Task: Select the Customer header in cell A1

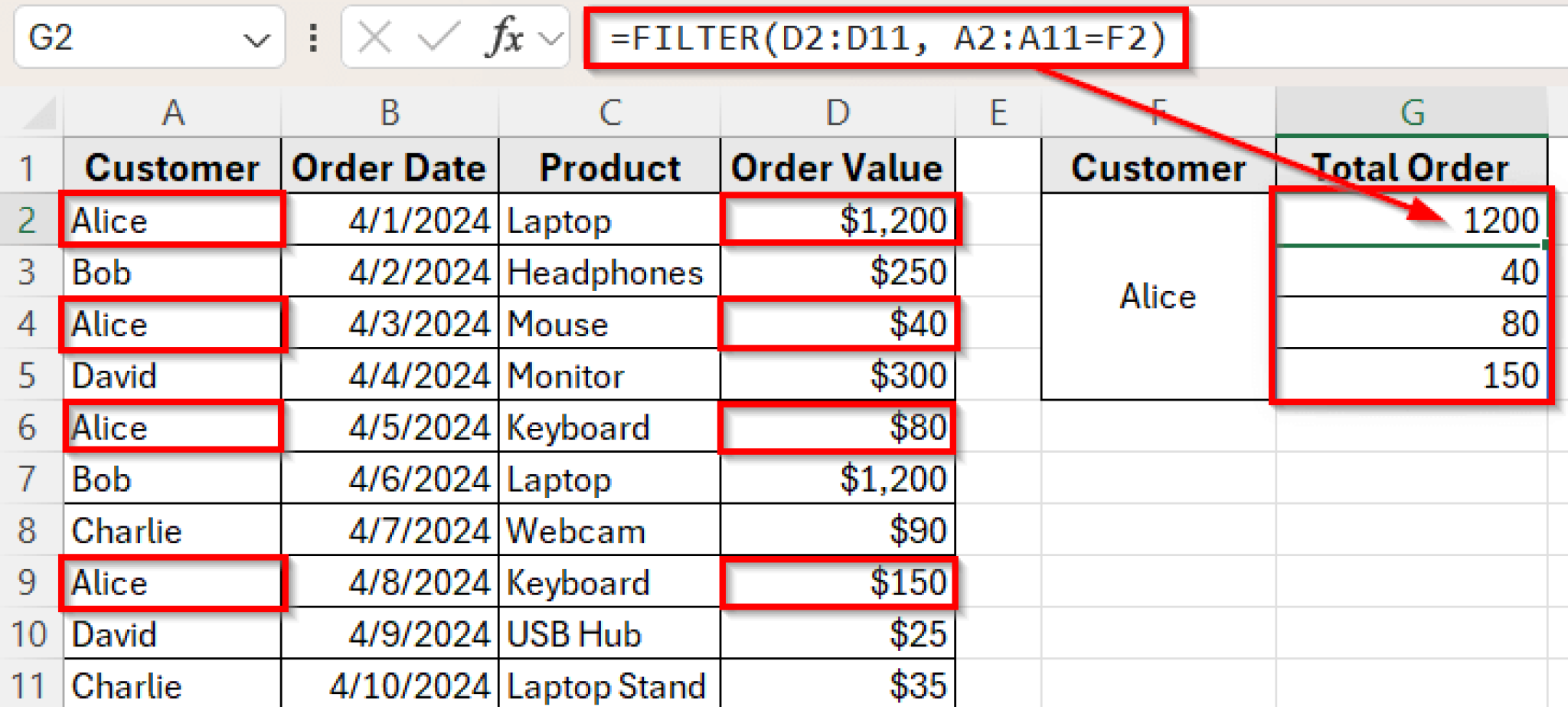Action: (x=172, y=167)
